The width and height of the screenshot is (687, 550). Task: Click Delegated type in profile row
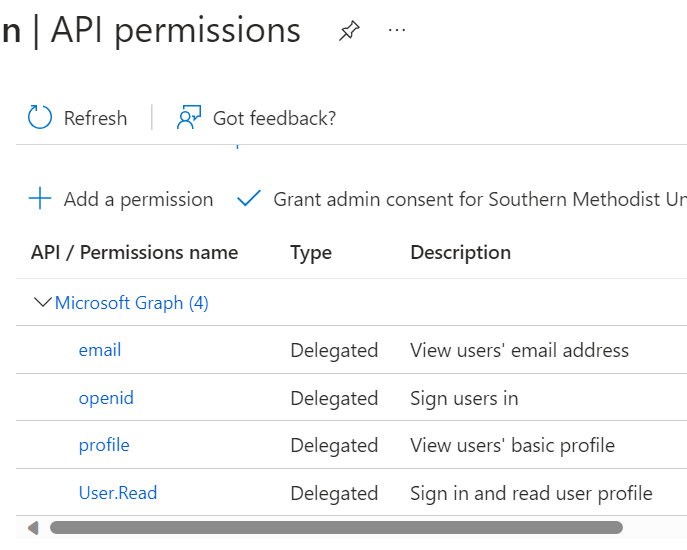click(x=334, y=446)
